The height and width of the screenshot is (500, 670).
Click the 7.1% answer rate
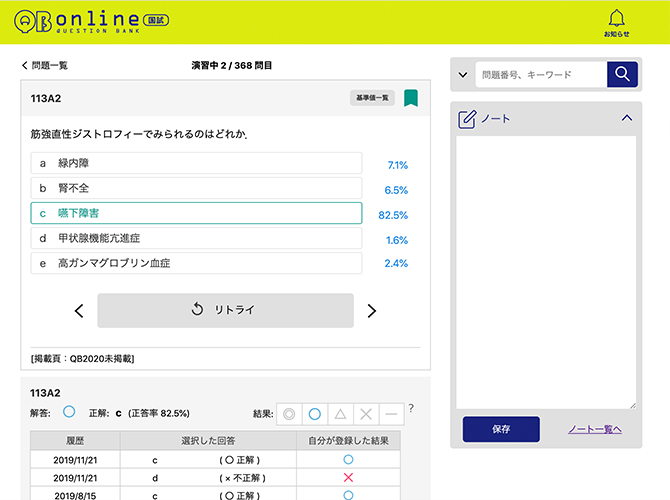(397, 165)
